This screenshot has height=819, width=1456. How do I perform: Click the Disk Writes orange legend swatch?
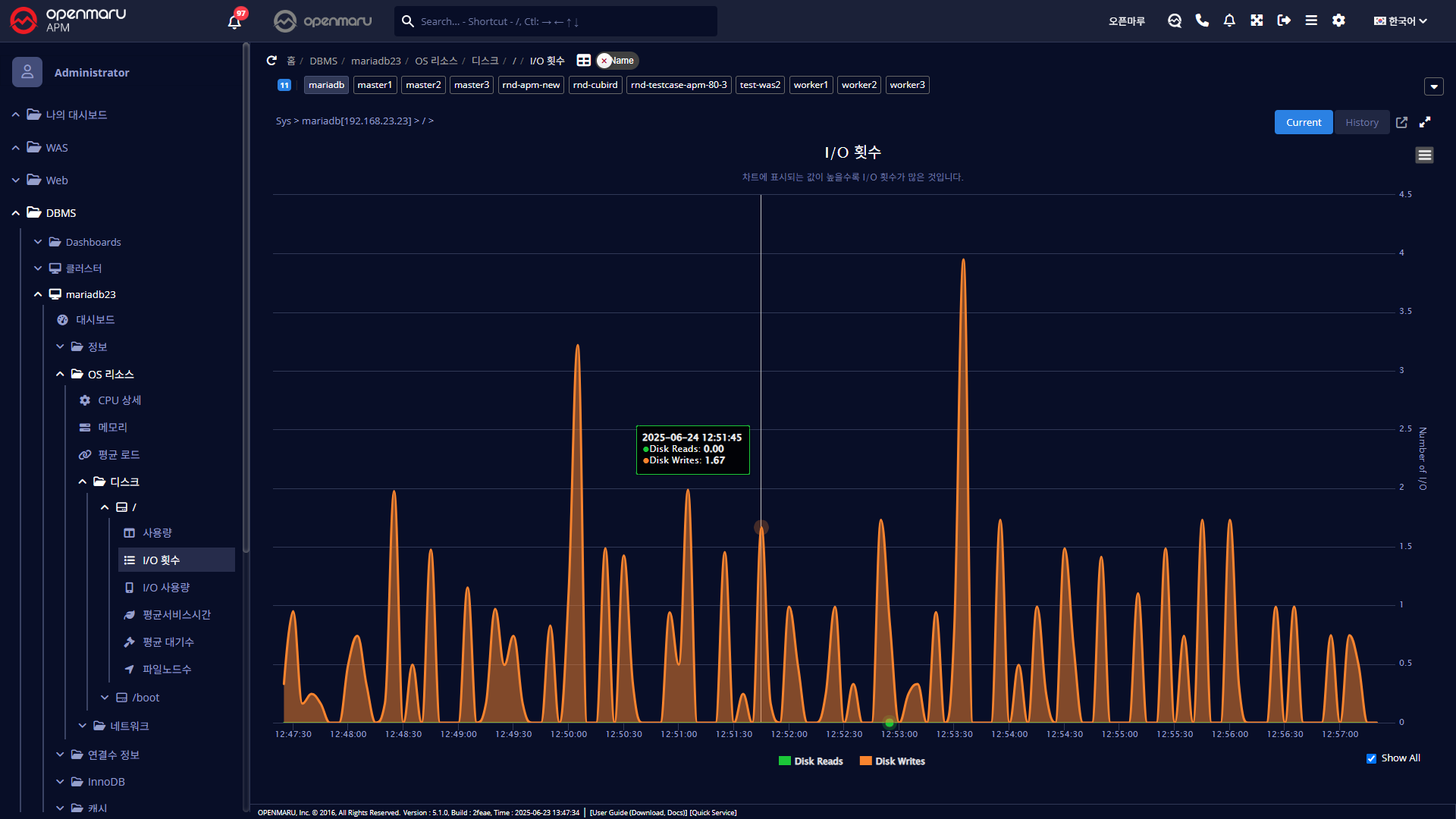tap(865, 761)
